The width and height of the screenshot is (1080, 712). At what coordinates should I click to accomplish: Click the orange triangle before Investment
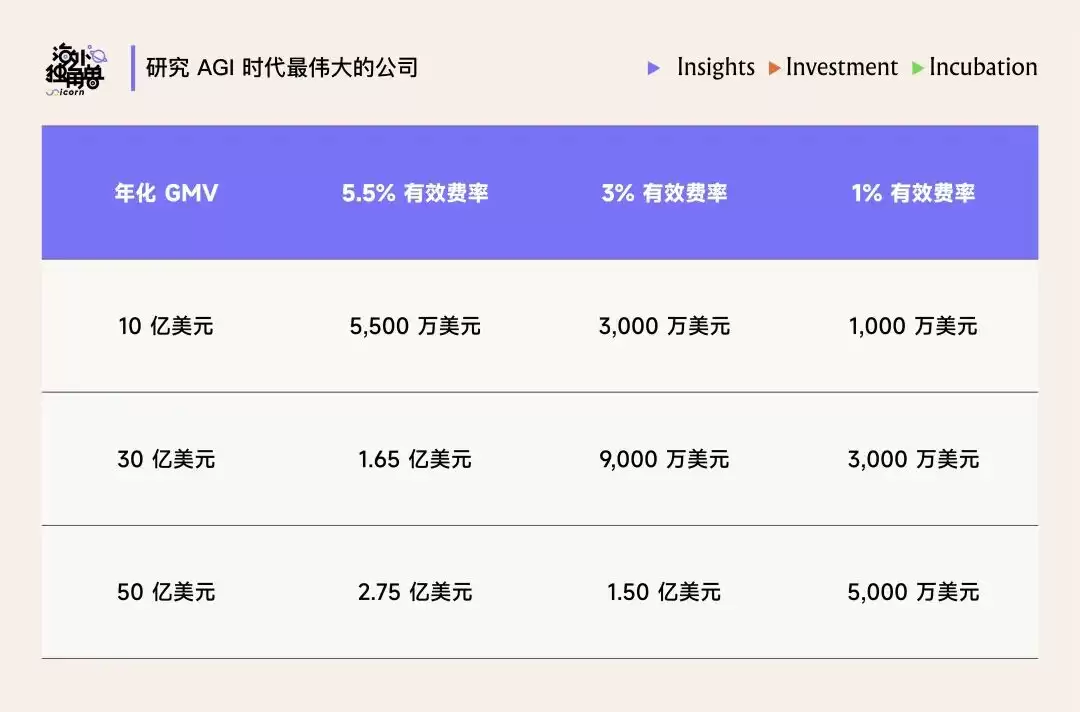[774, 68]
